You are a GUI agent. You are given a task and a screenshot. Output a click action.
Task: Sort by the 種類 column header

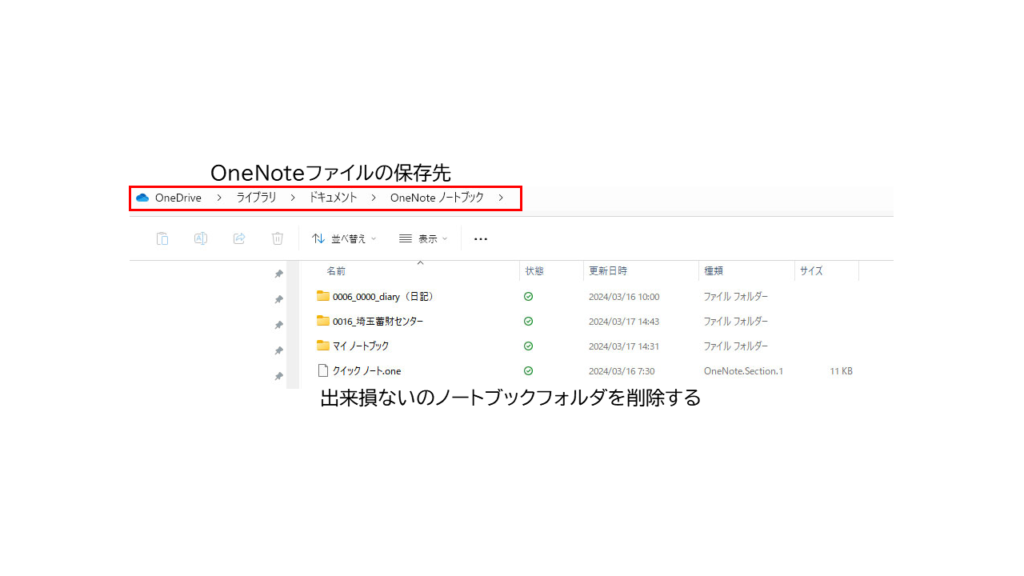[x=713, y=271]
